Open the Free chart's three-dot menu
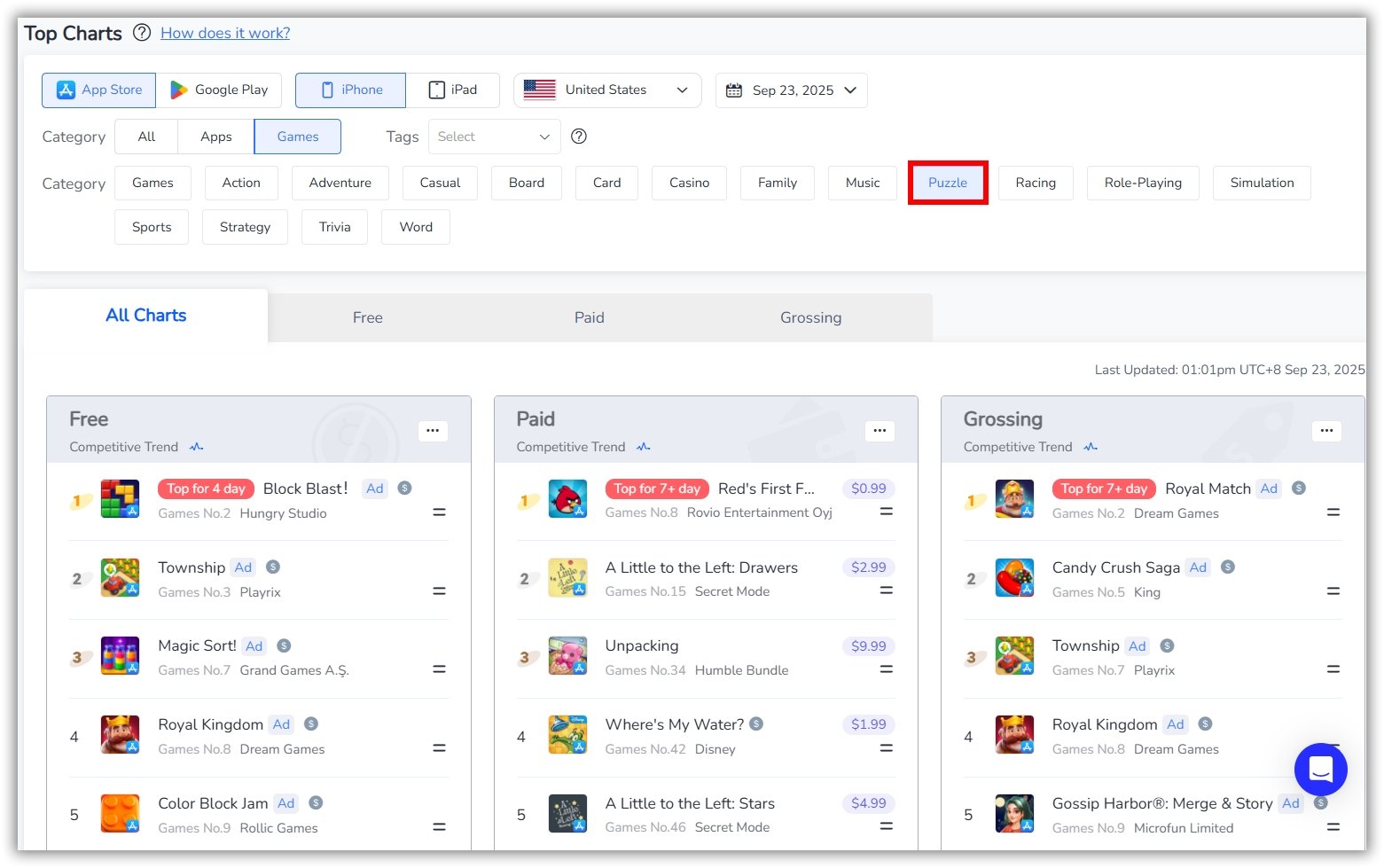Viewport: 1384px width, 868px height. (x=433, y=431)
